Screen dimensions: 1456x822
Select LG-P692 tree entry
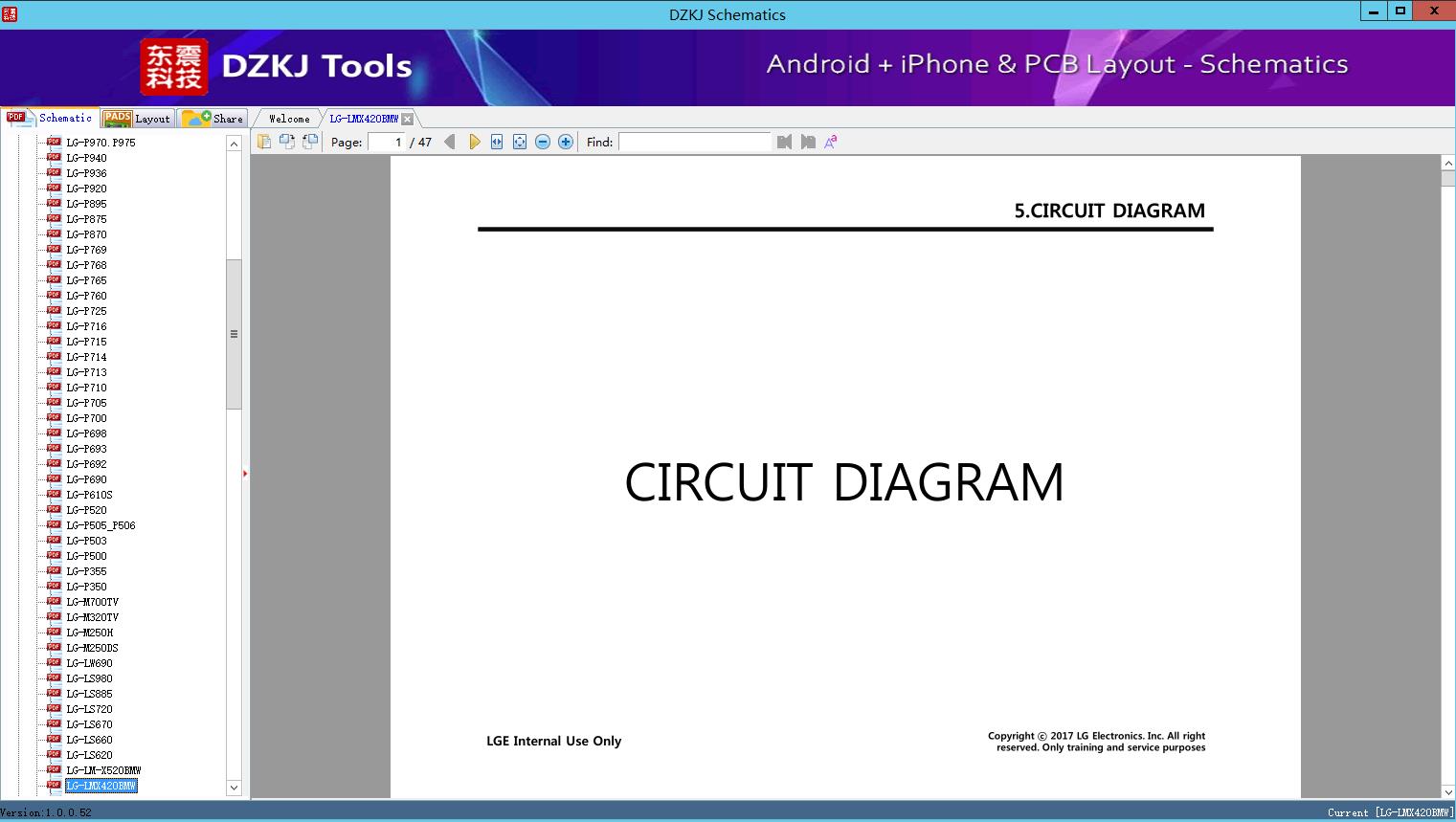tap(86, 464)
